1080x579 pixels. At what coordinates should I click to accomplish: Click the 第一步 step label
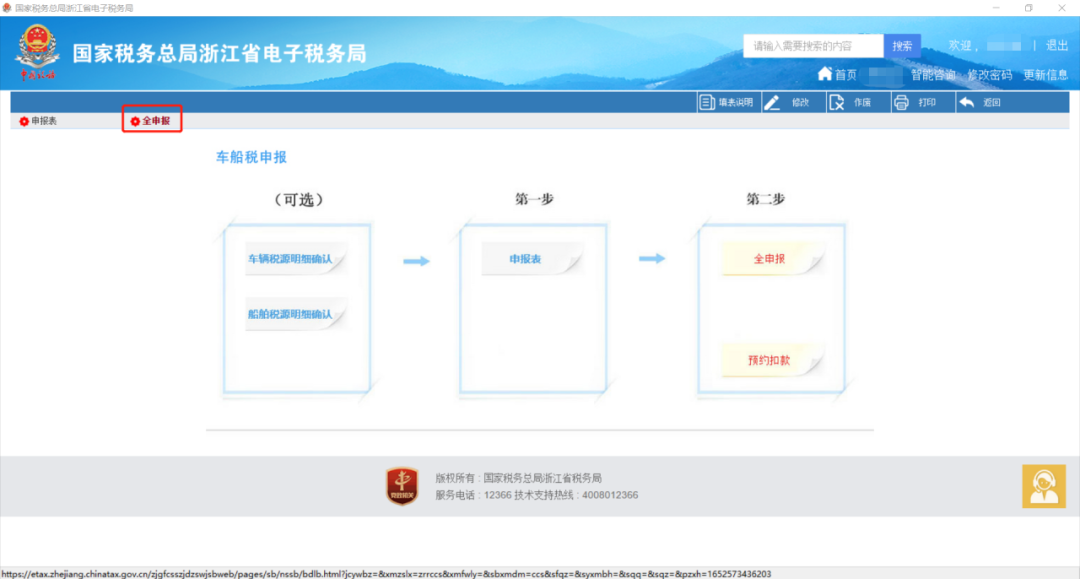pyautogui.click(x=534, y=199)
